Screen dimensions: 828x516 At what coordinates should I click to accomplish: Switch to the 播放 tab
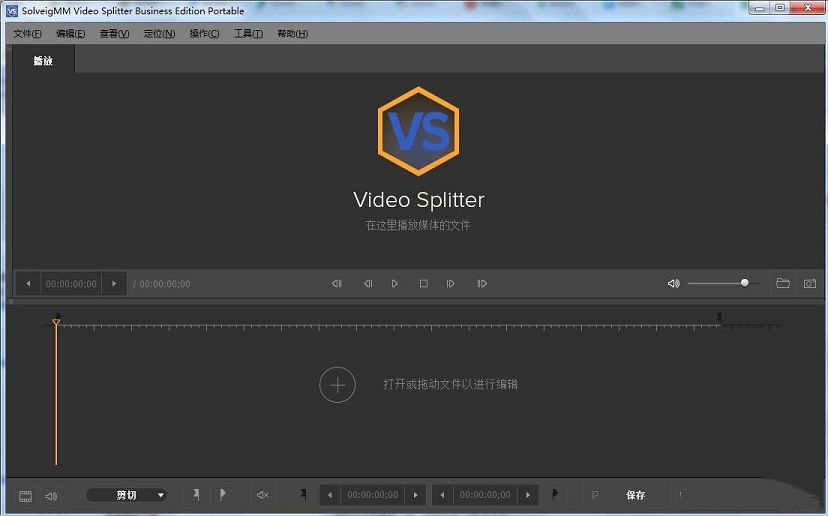[43, 60]
